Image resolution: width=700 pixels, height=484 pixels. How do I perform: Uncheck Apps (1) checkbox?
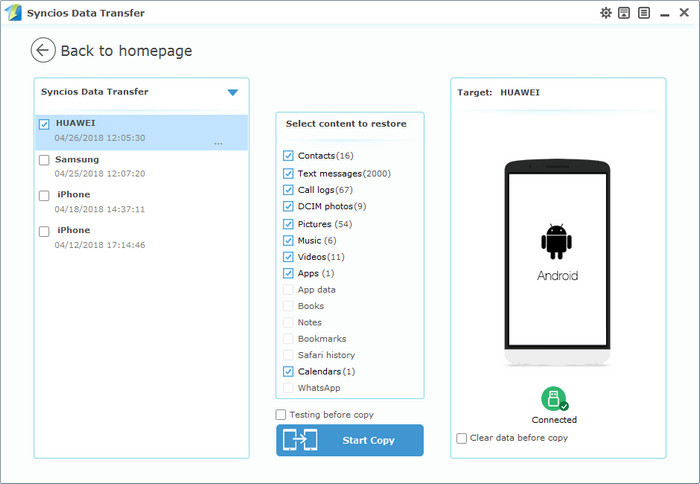[288, 273]
